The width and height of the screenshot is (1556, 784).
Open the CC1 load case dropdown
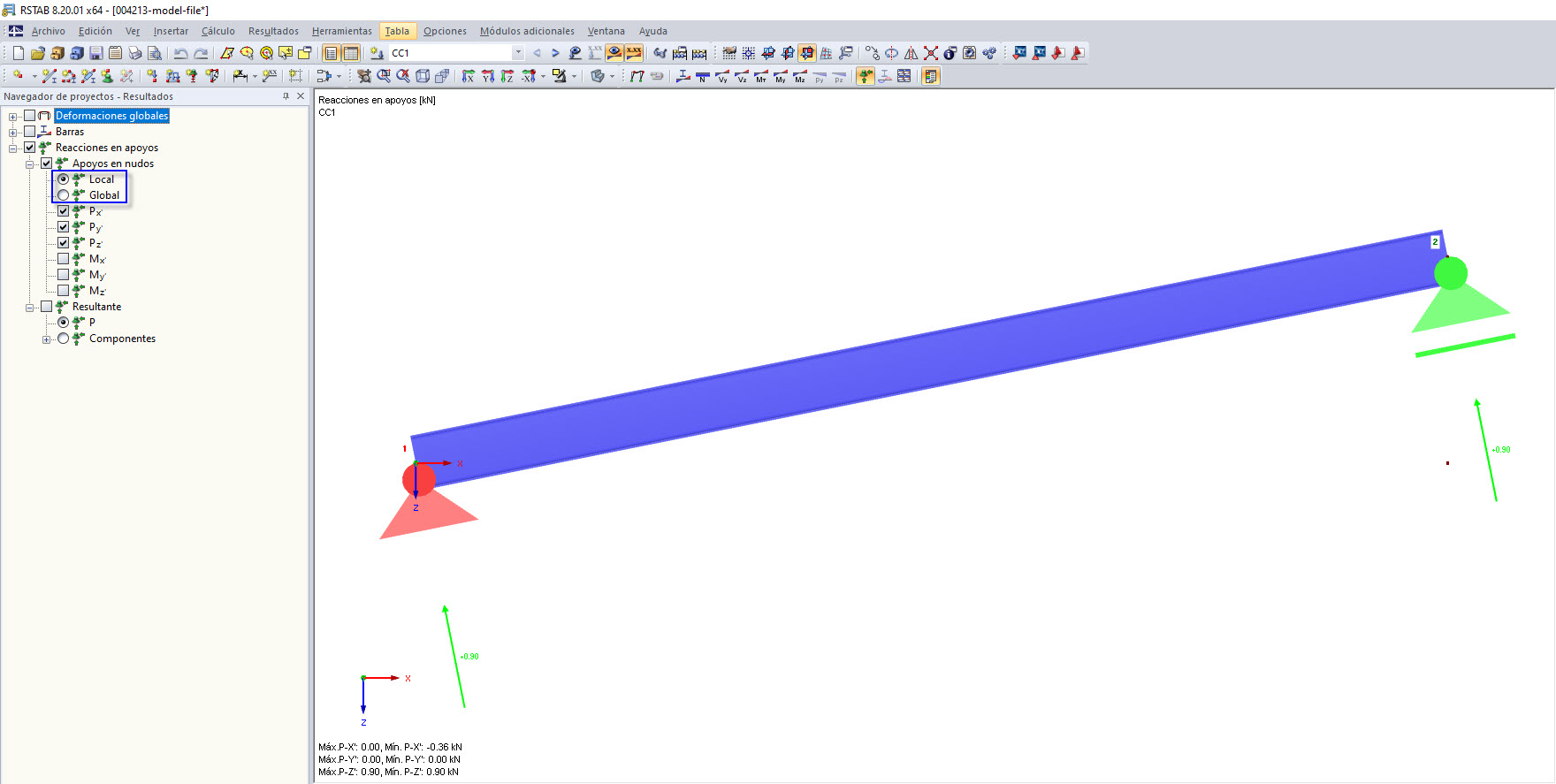click(518, 53)
